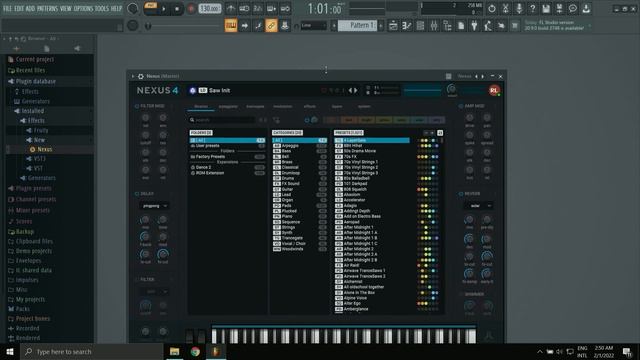Open the Snap 'Line' dropdown
Screen dimensions: 640x360
click(313, 25)
